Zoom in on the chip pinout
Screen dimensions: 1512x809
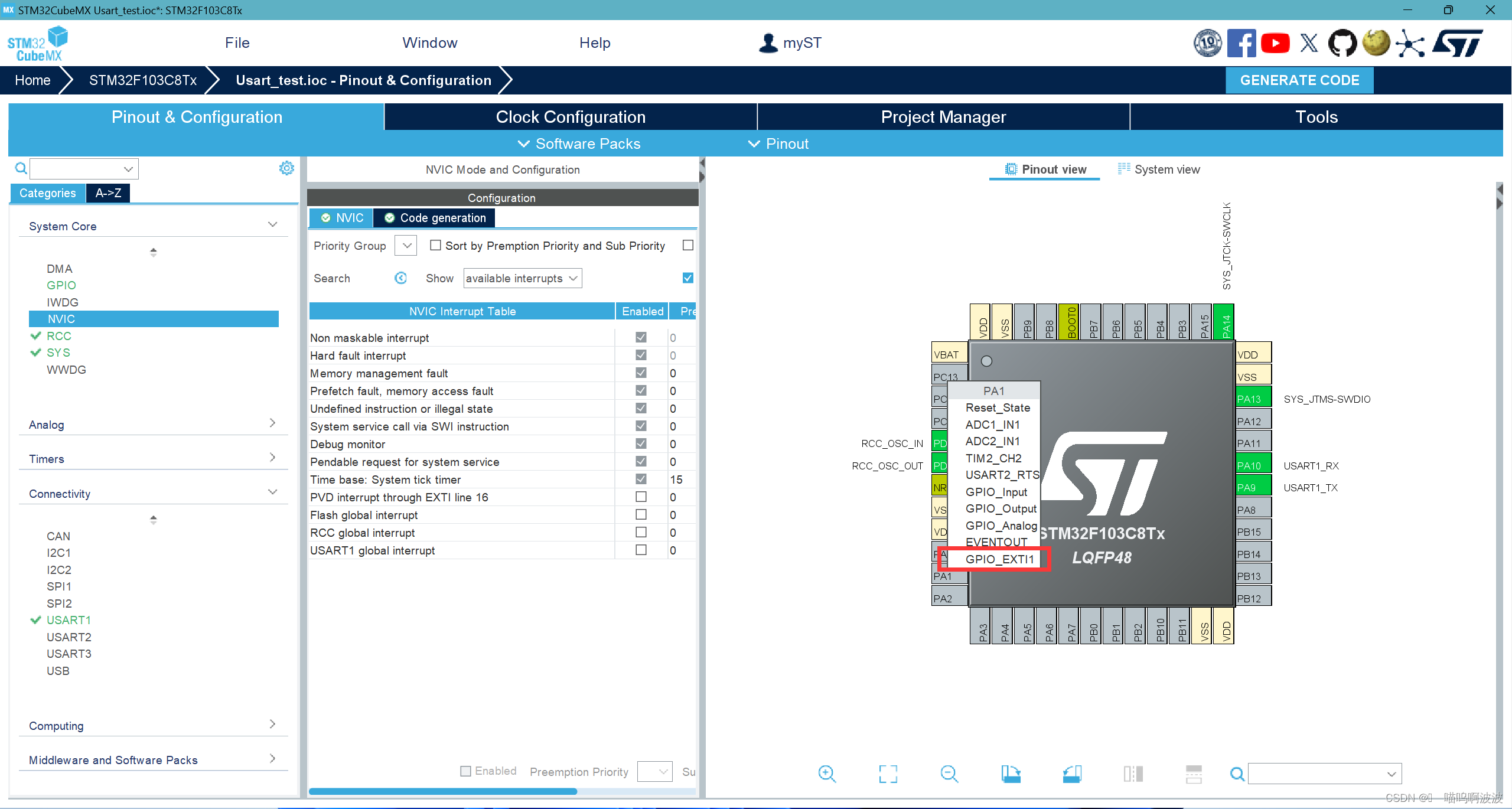(827, 774)
